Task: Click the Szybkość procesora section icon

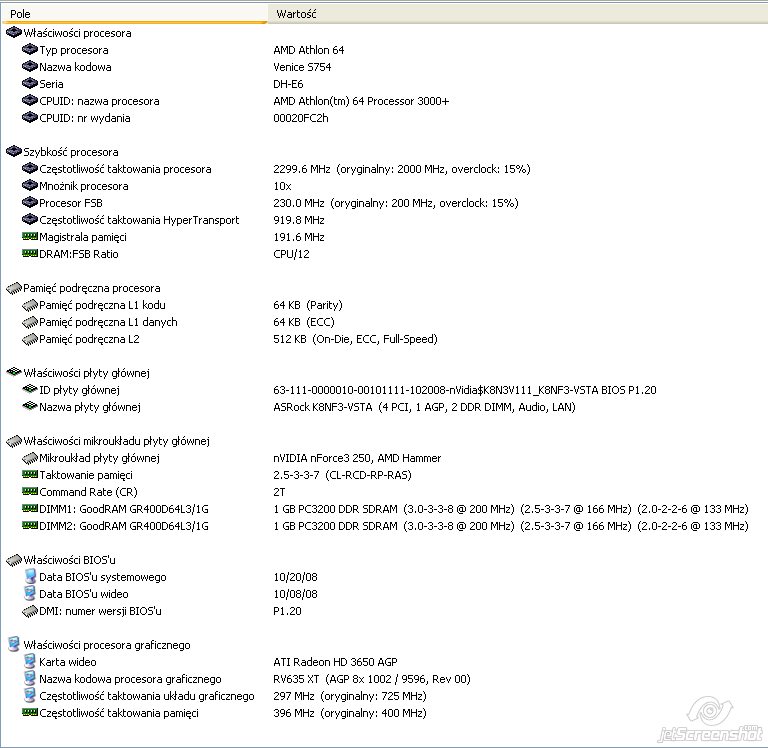Action: click(14, 152)
